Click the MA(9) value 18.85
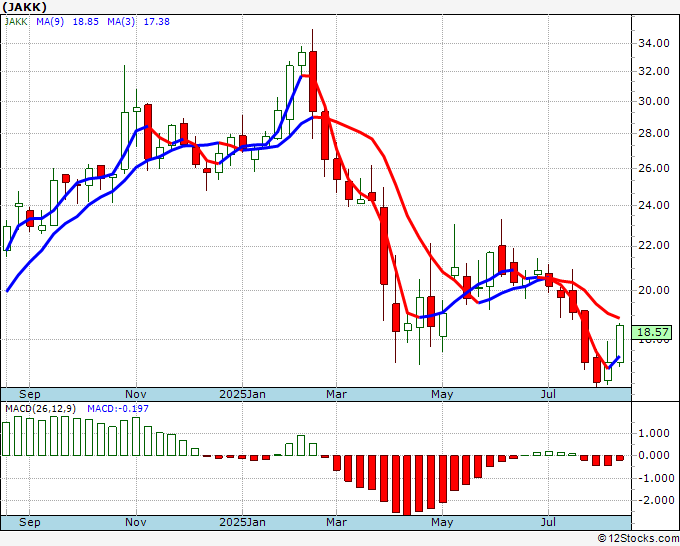Screen dimensions: 680x546 [85, 22]
